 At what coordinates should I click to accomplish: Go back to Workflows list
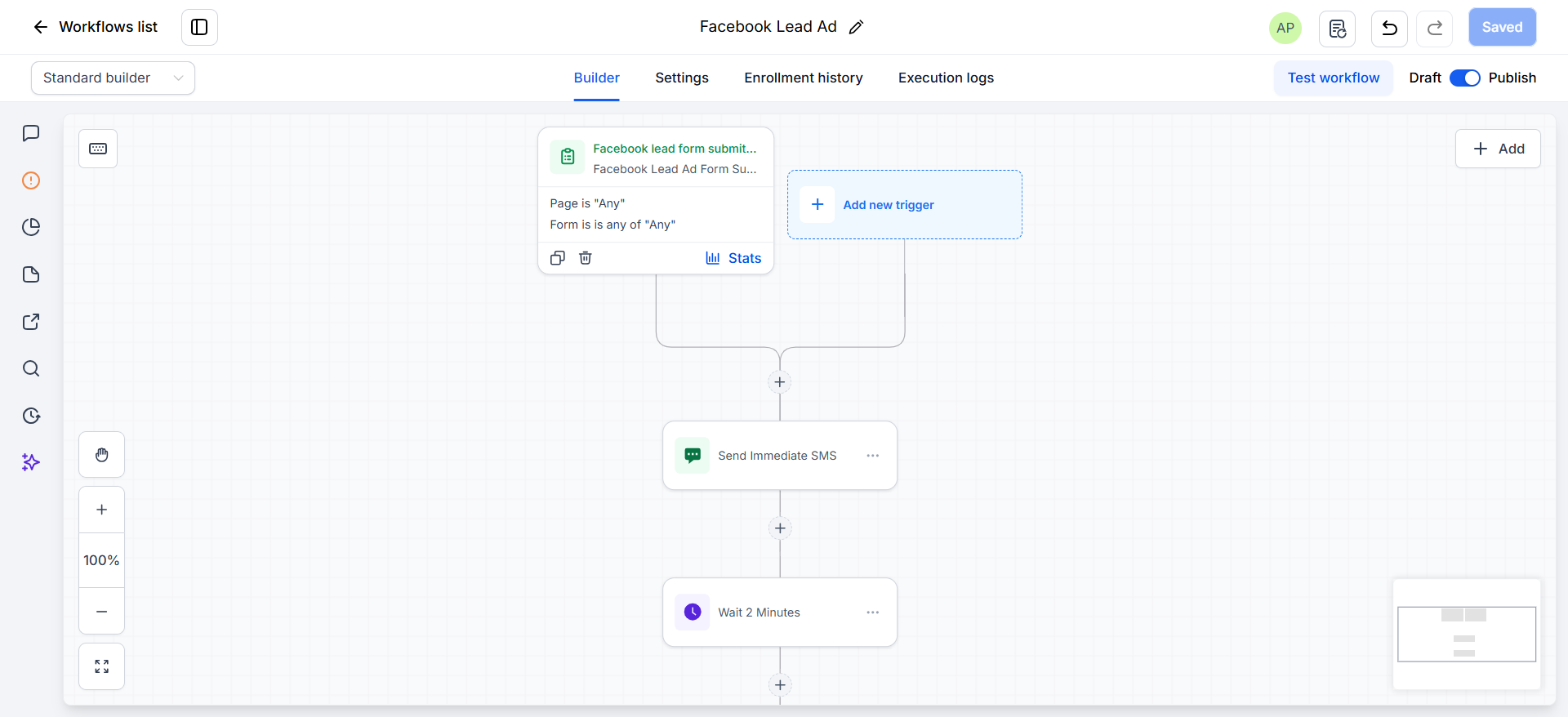click(x=95, y=27)
